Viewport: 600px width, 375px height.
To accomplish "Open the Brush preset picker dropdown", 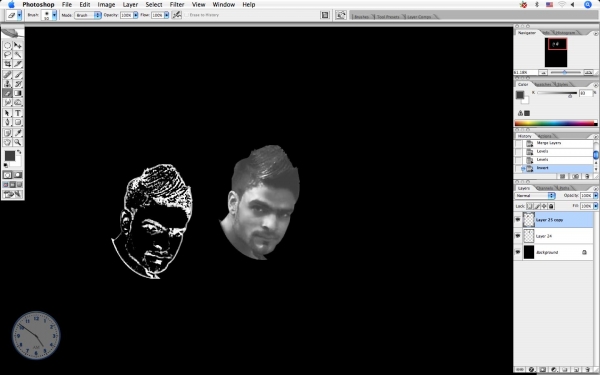I will tap(54, 15).
